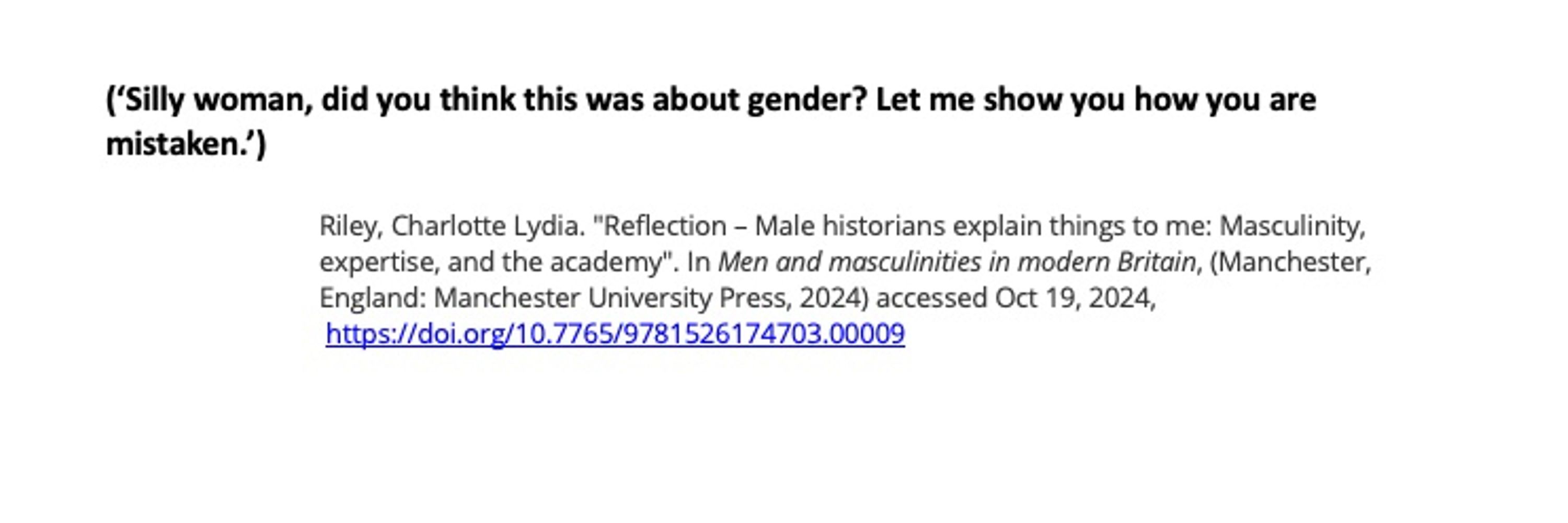
Task: Click '(Manchester,' ending second citation line
Action: [1290, 262]
